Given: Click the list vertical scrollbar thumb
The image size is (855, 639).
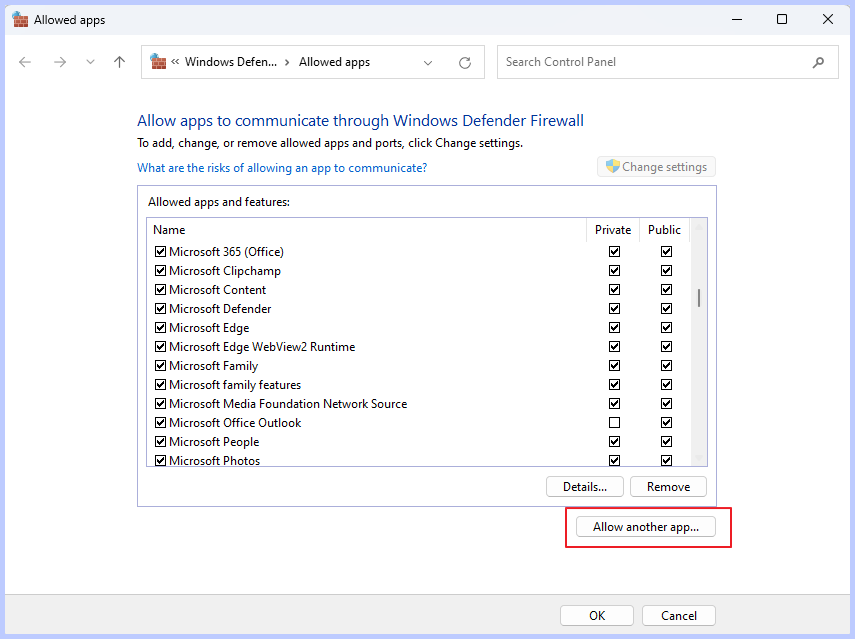Looking at the screenshot, I should click(699, 298).
